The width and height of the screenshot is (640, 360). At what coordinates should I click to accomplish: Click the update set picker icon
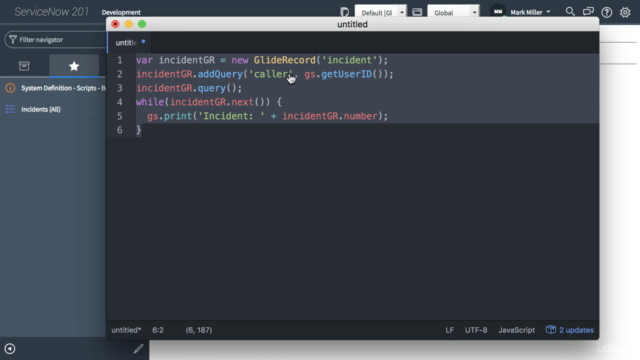click(344, 12)
